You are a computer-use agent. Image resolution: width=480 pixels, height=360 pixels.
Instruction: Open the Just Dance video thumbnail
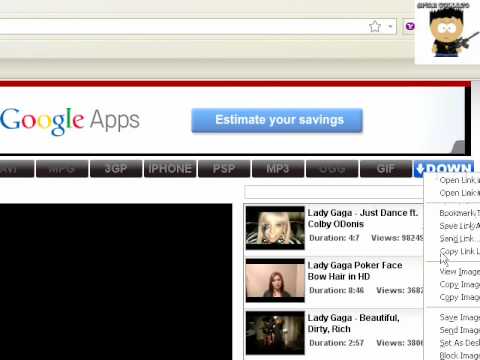pyautogui.click(x=275, y=228)
